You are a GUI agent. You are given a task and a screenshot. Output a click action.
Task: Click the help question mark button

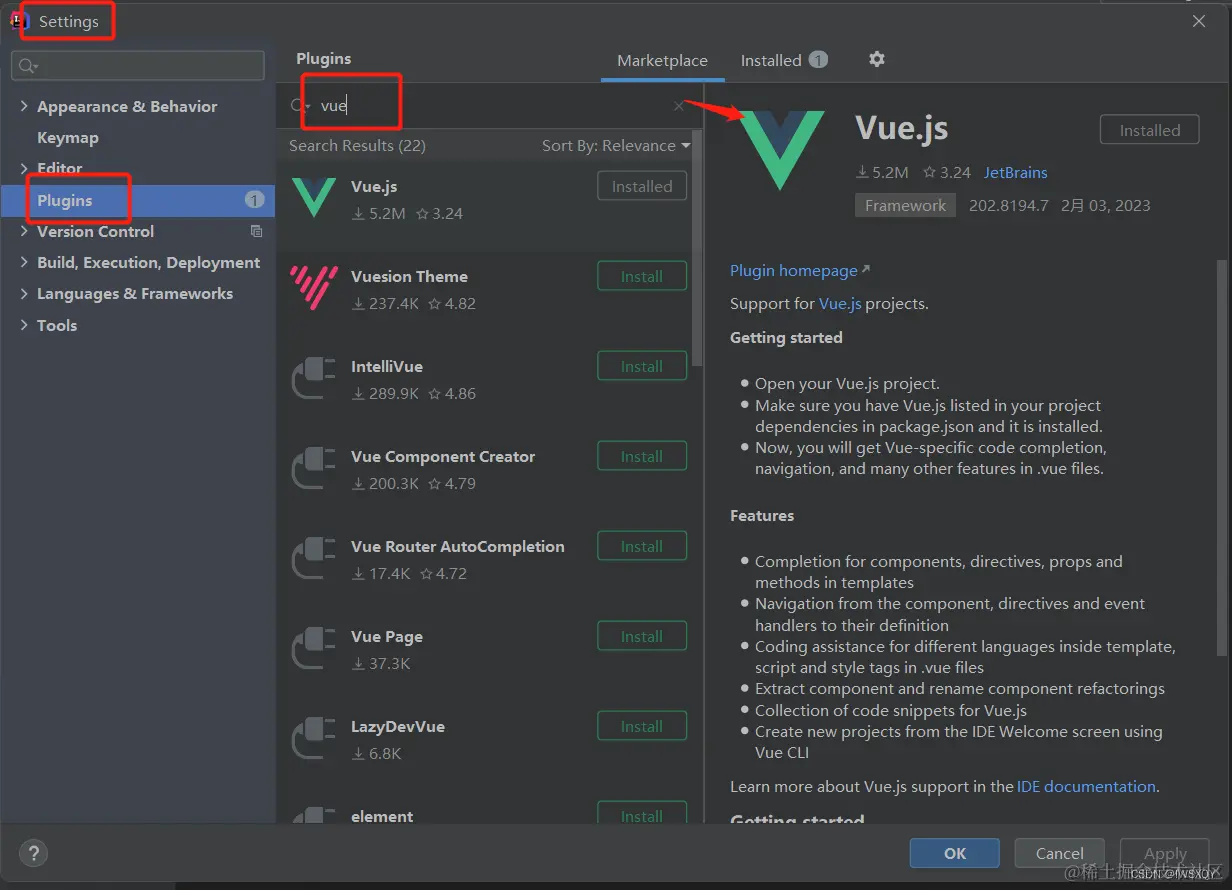33,853
